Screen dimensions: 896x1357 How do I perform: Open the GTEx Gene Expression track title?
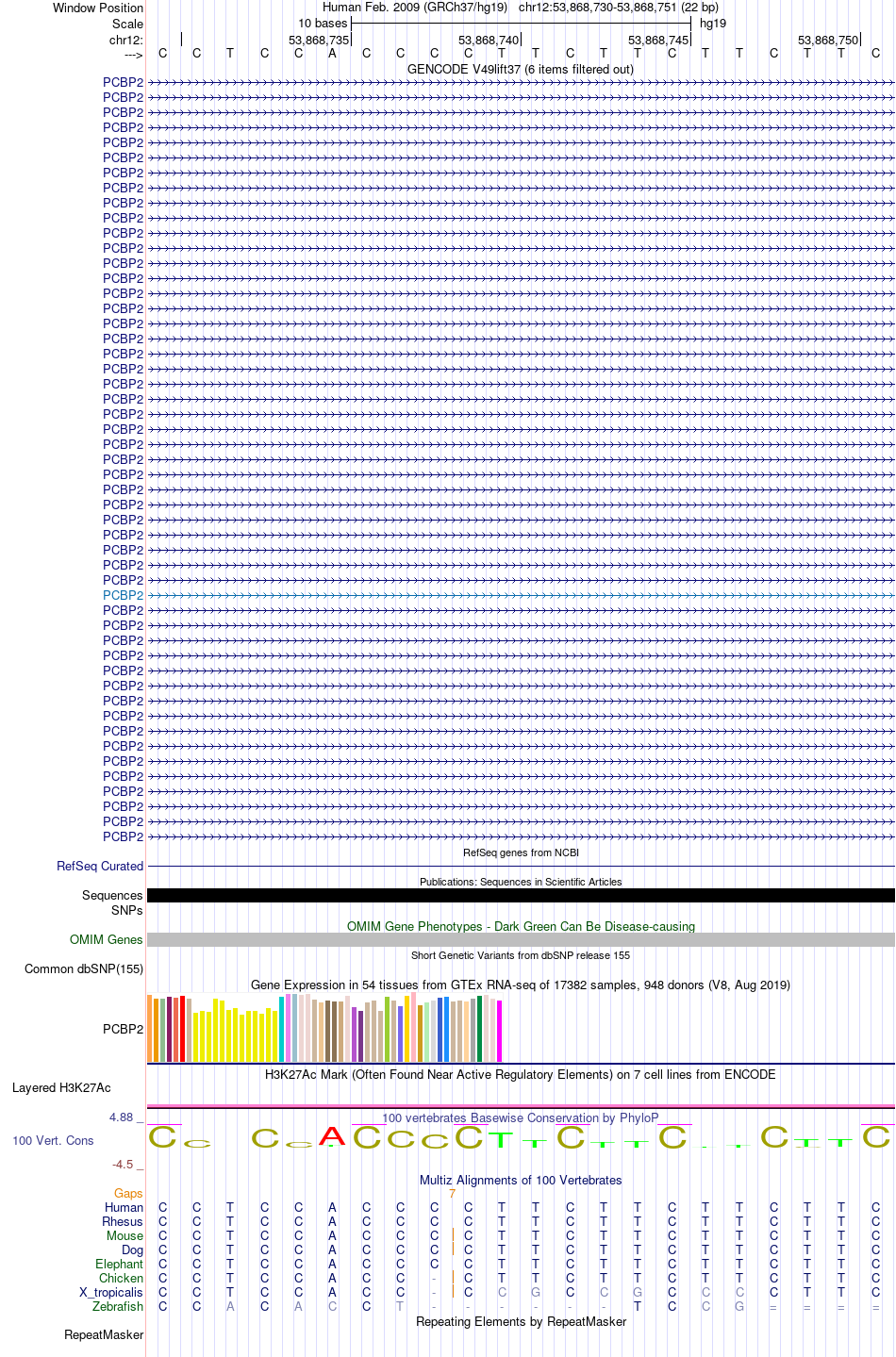(521, 985)
